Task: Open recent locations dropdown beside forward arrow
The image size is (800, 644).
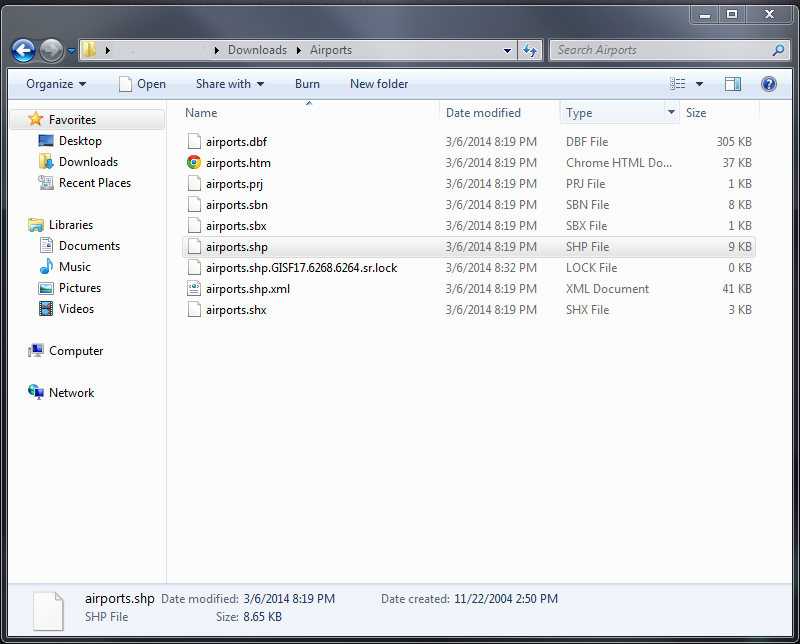Action: click(x=71, y=51)
